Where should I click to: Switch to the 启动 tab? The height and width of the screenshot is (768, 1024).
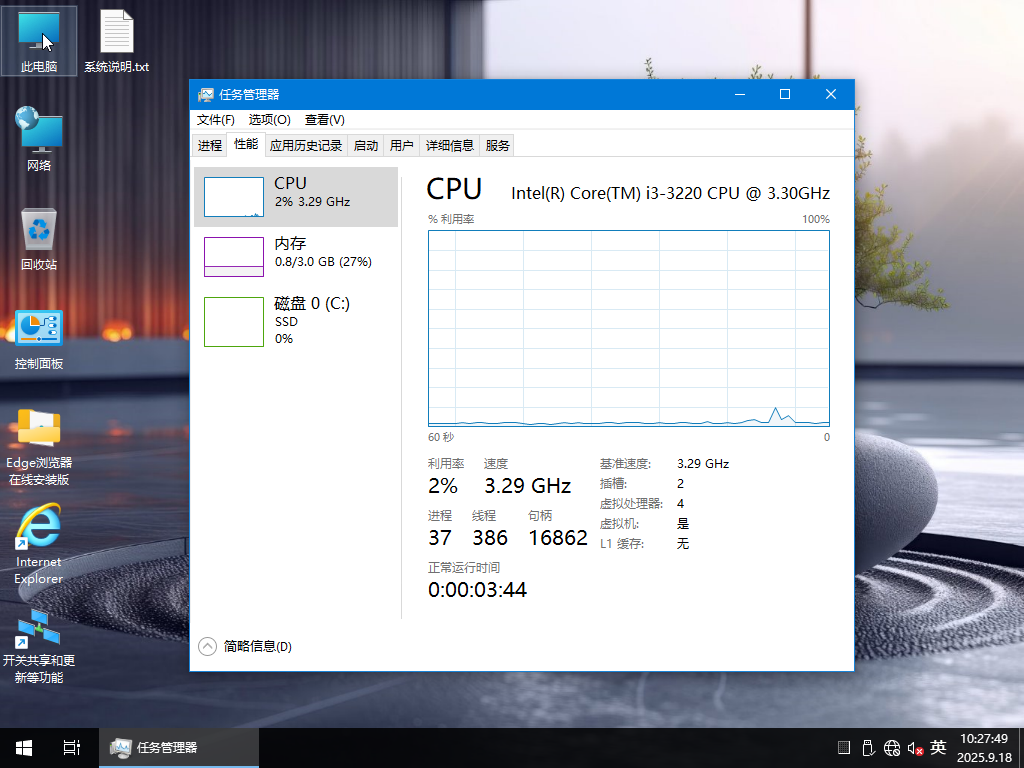tap(366, 146)
